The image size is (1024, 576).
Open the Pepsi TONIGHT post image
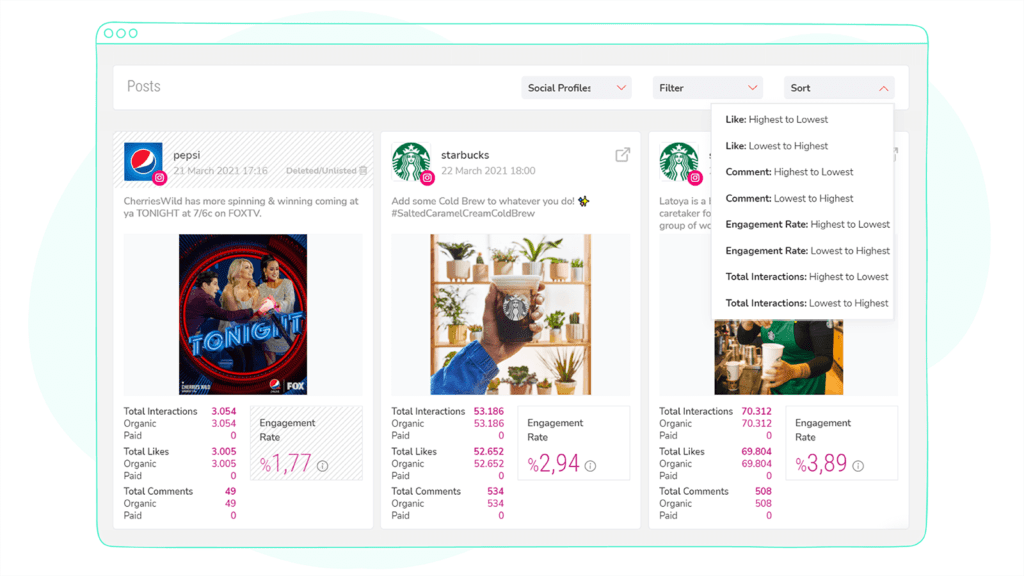tap(243, 314)
